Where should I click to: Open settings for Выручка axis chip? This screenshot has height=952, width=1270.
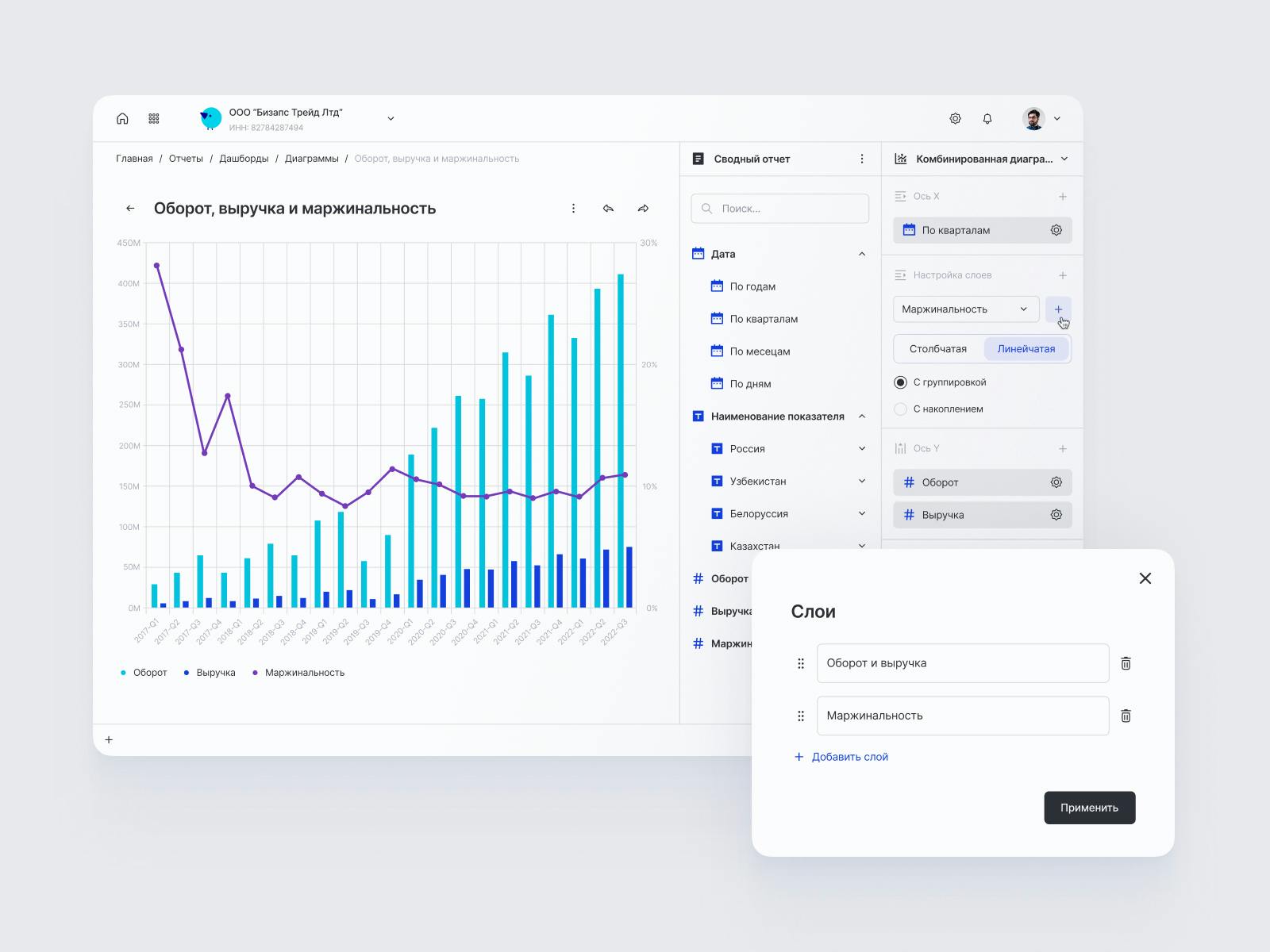tap(1056, 515)
